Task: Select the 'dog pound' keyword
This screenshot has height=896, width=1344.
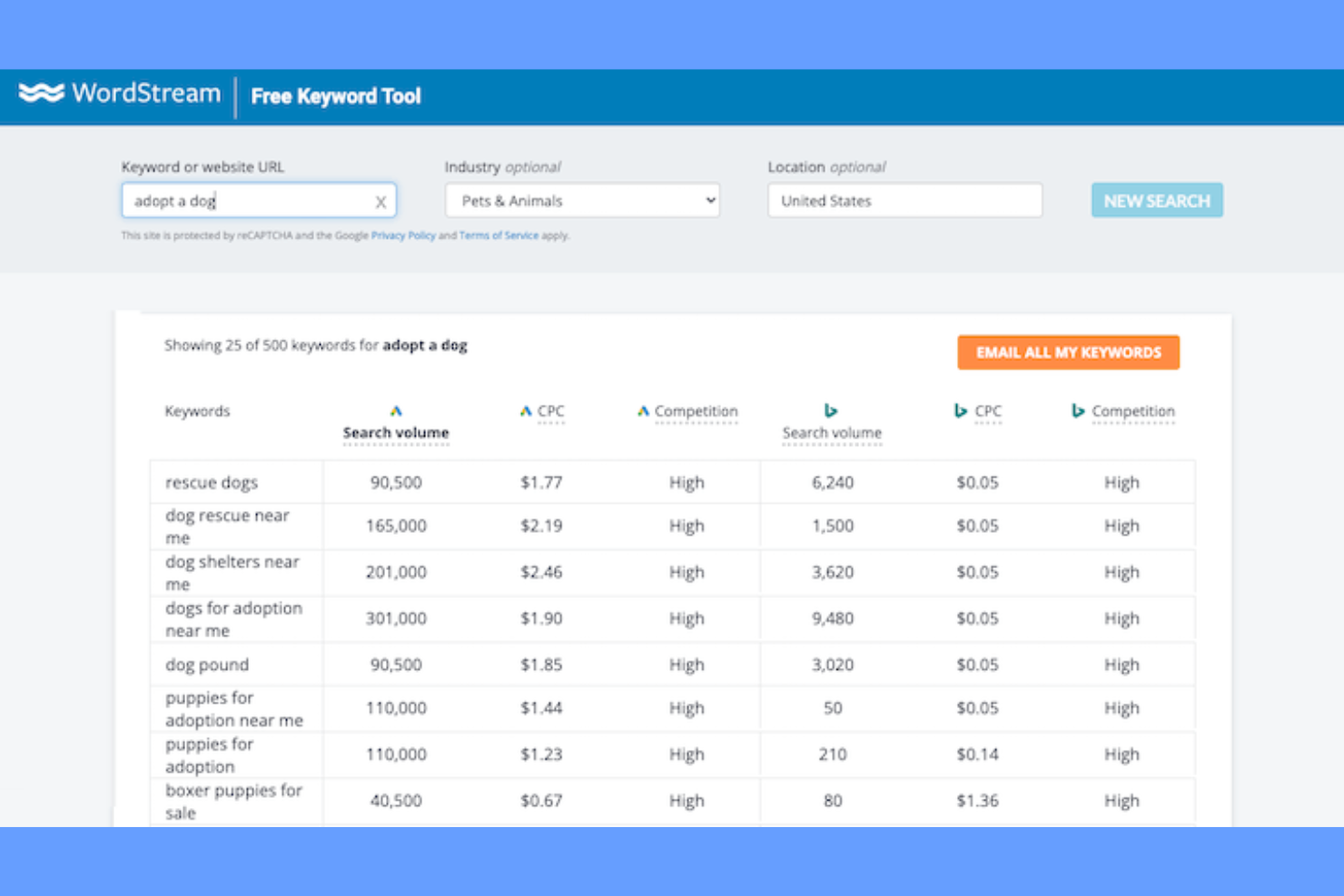Action: (x=207, y=665)
